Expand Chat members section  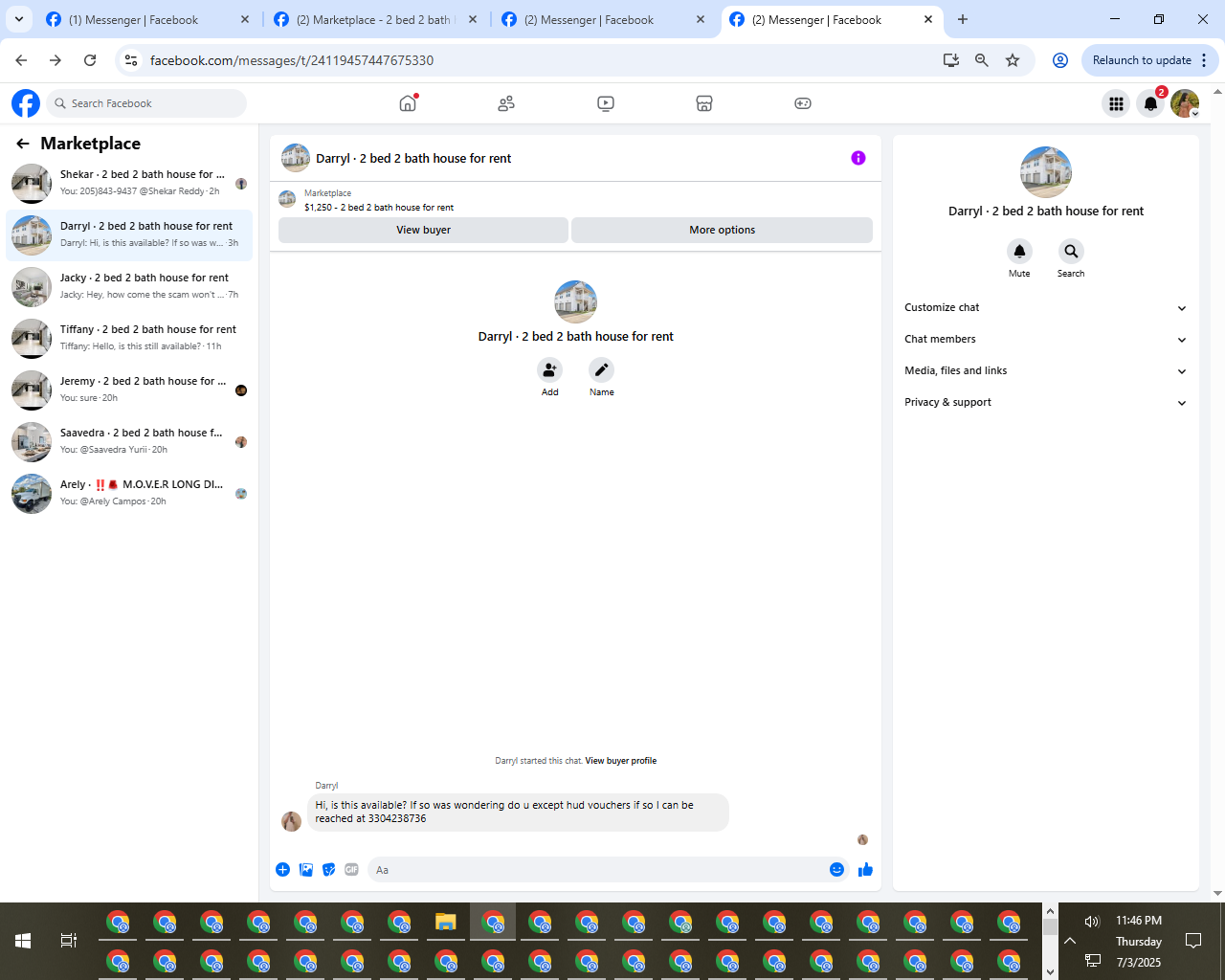(1046, 339)
